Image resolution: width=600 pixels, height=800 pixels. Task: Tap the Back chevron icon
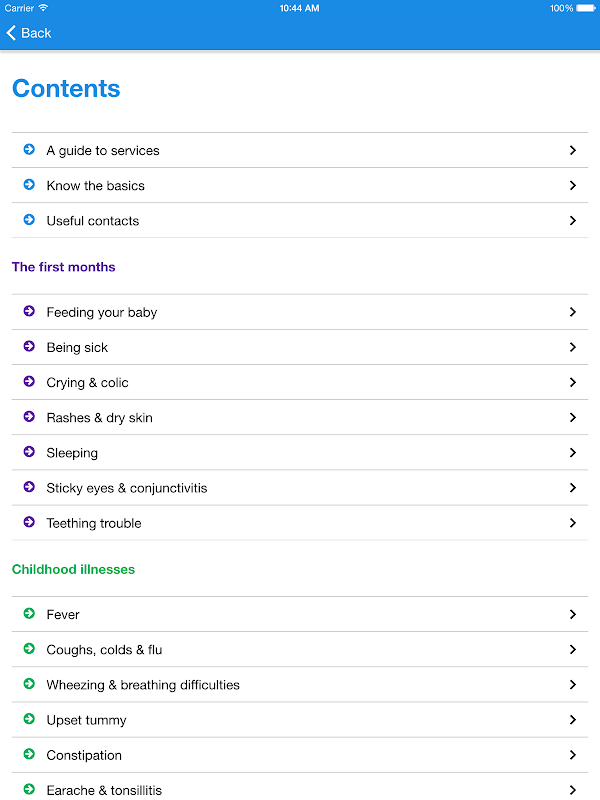(11, 33)
